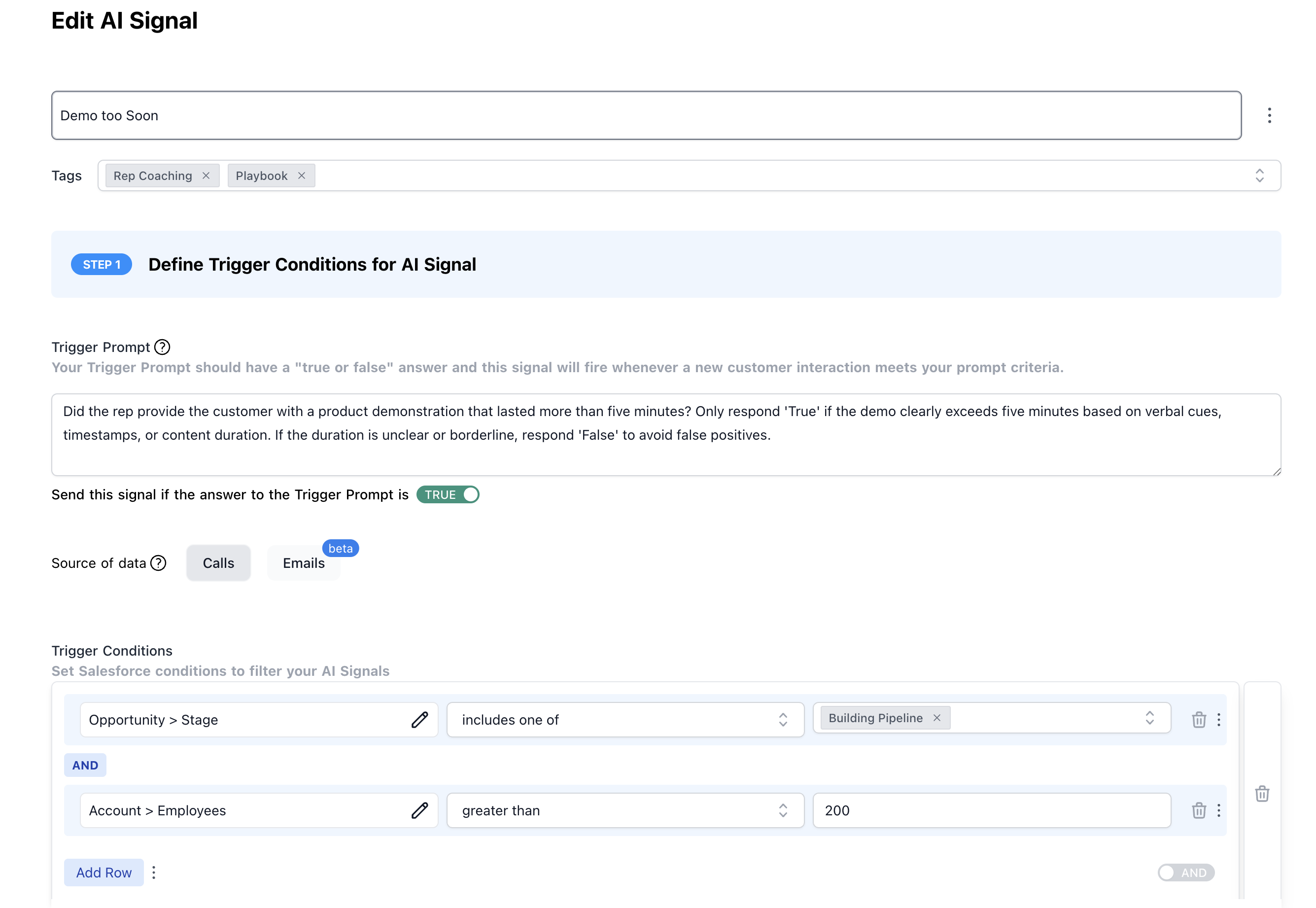Enable the AND toggle at bottom right
1316x908 pixels.
(x=1186, y=872)
